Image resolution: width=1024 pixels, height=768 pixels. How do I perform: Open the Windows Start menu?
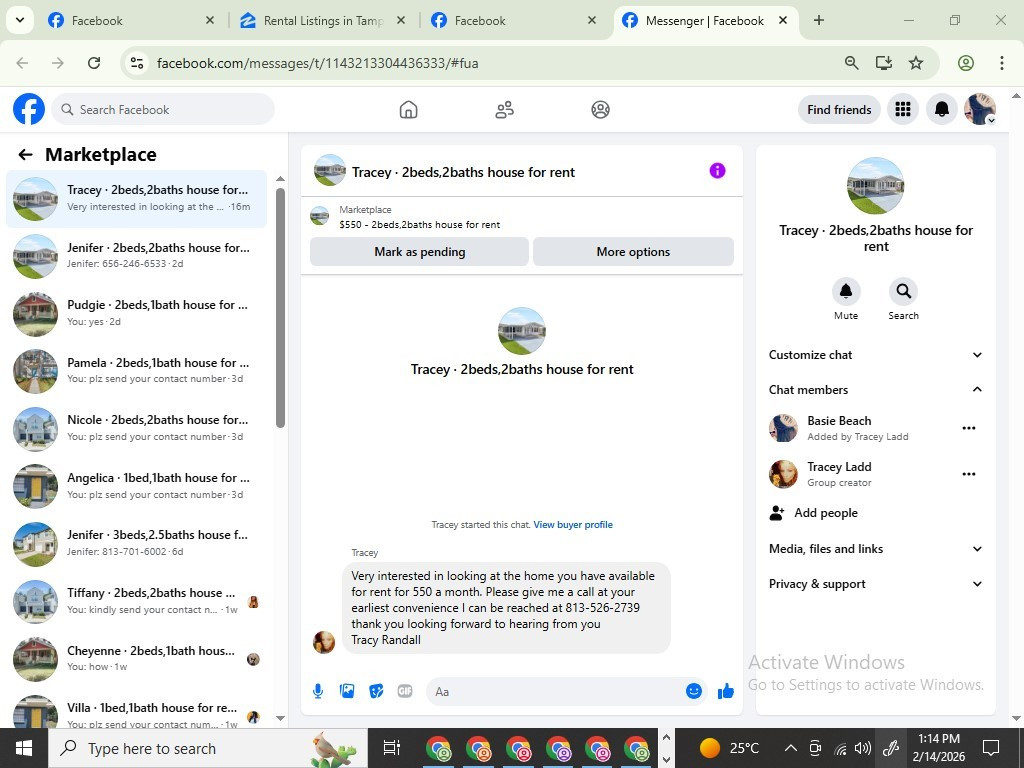24,748
